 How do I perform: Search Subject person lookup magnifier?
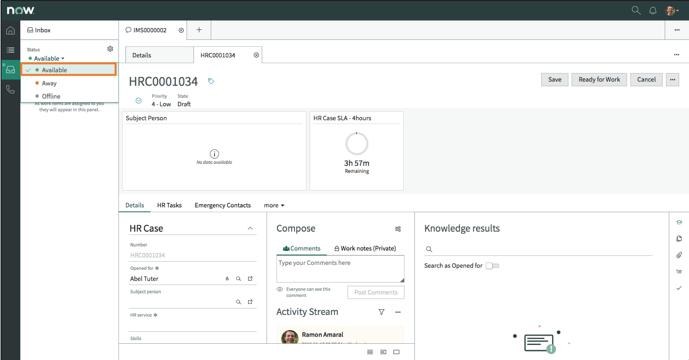tap(238, 302)
